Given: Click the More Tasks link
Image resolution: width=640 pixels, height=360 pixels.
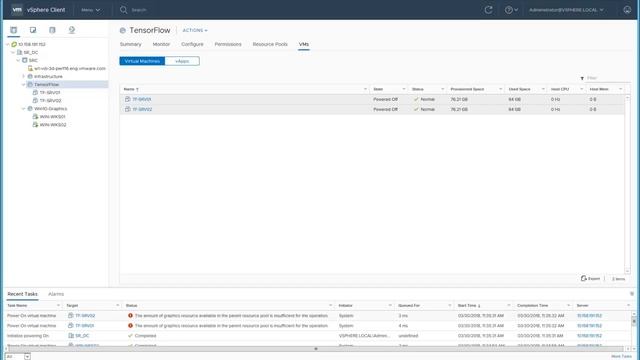Looking at the screenshot, I should click(621, 356).
